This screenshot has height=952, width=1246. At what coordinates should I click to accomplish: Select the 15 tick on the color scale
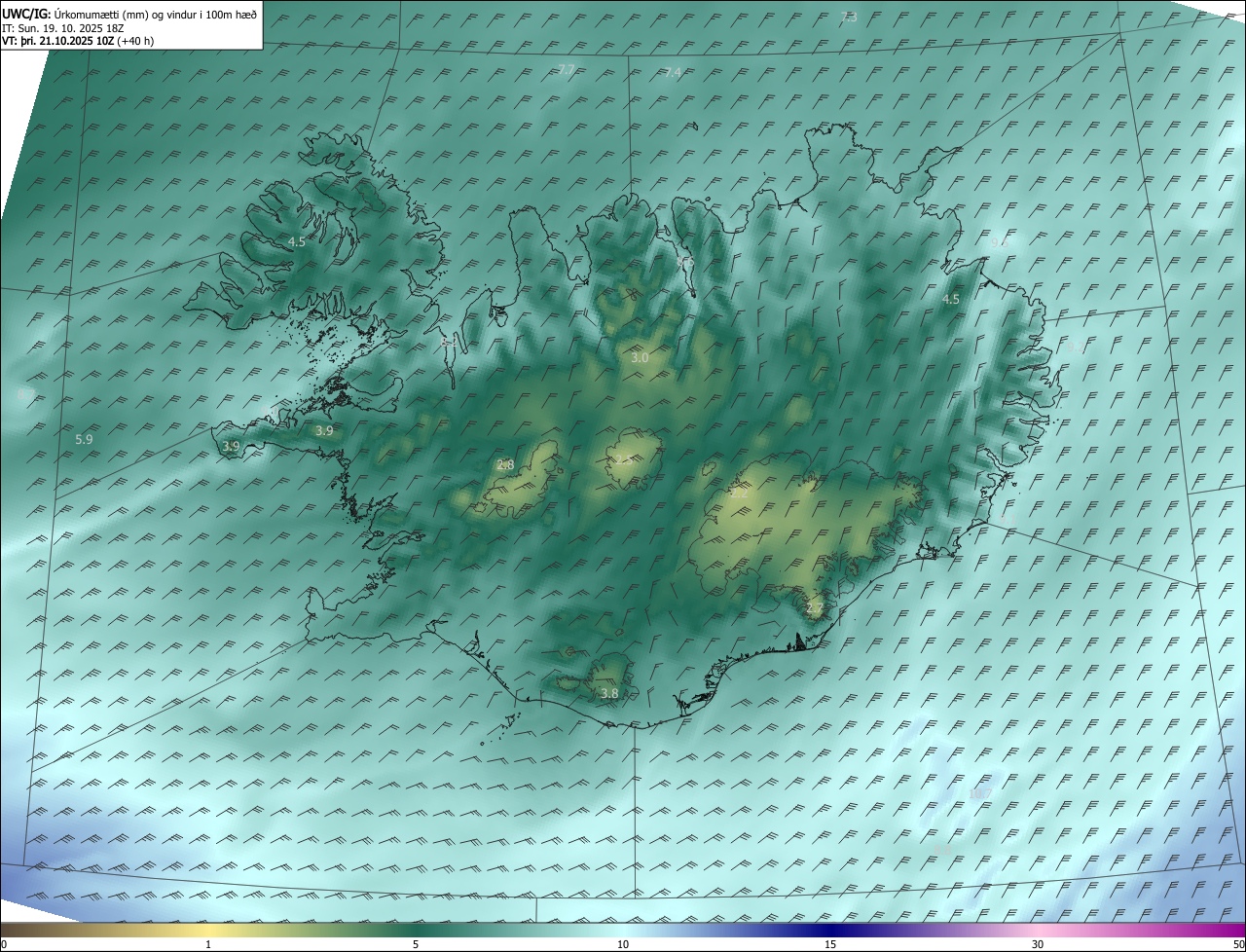(x=830, y=944)
